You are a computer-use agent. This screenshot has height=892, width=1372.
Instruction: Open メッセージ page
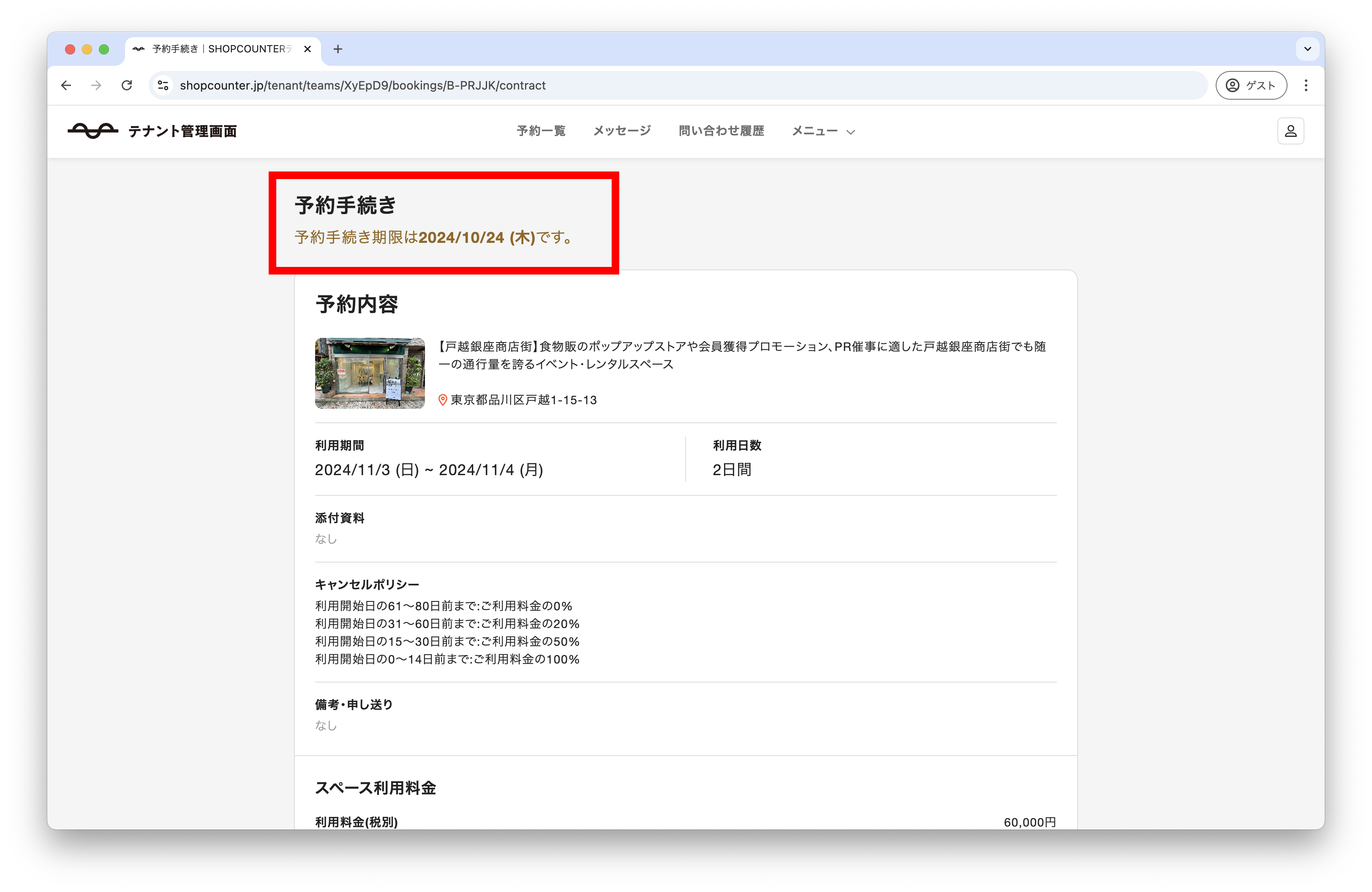click(622, 131)
